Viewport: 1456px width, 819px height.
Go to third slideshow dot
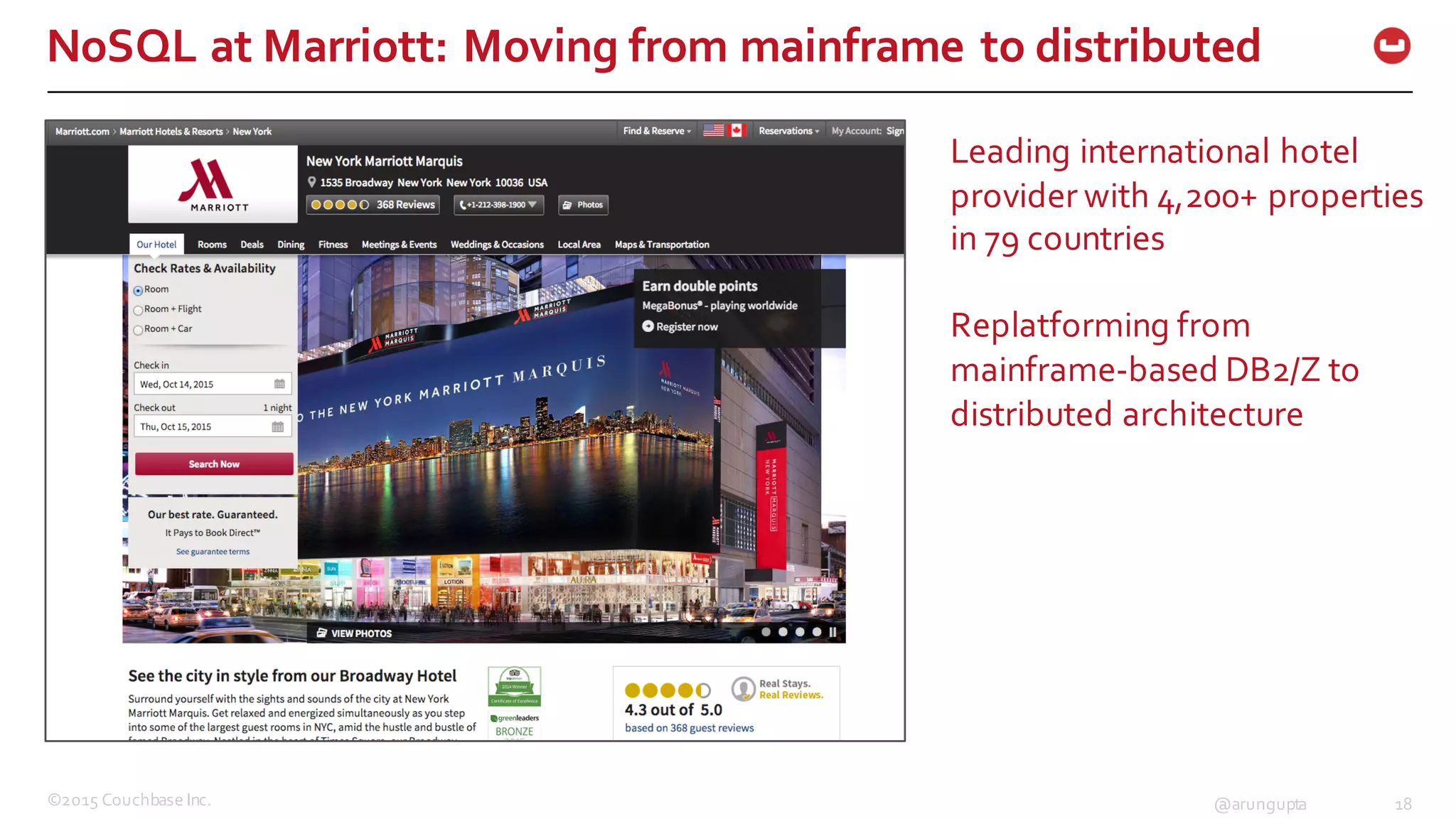click(x=800, y=631)
